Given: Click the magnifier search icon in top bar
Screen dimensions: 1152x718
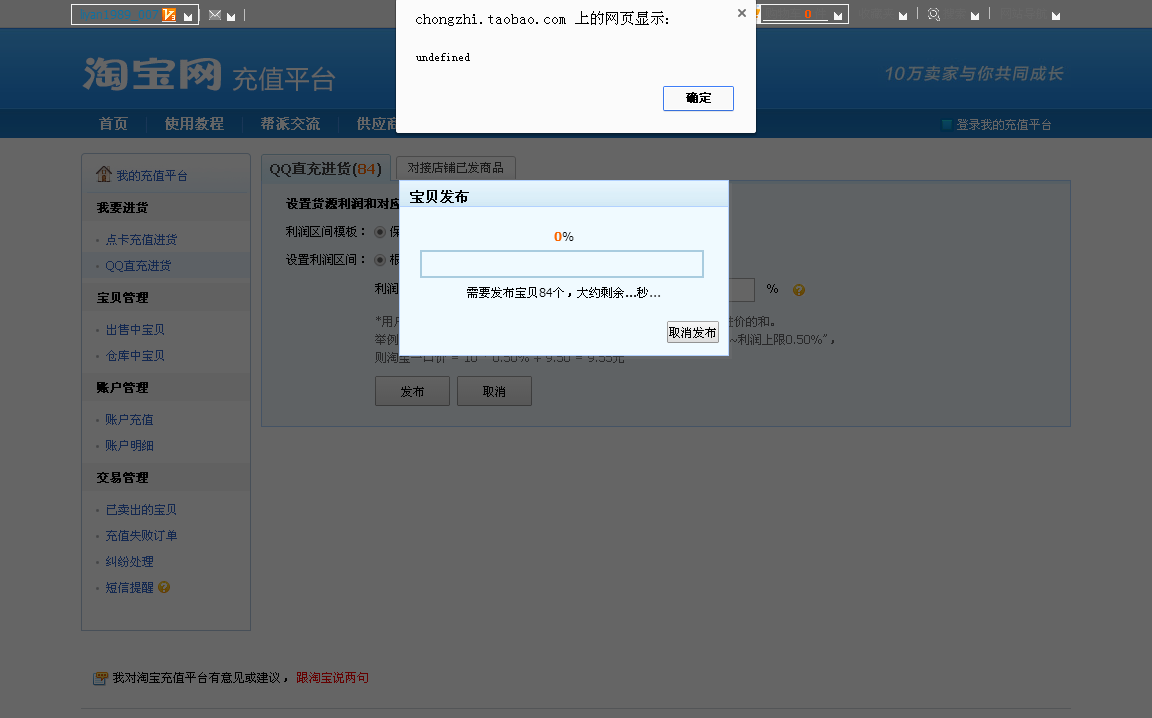Looking at the screenshot, I should tap(934, 15).
